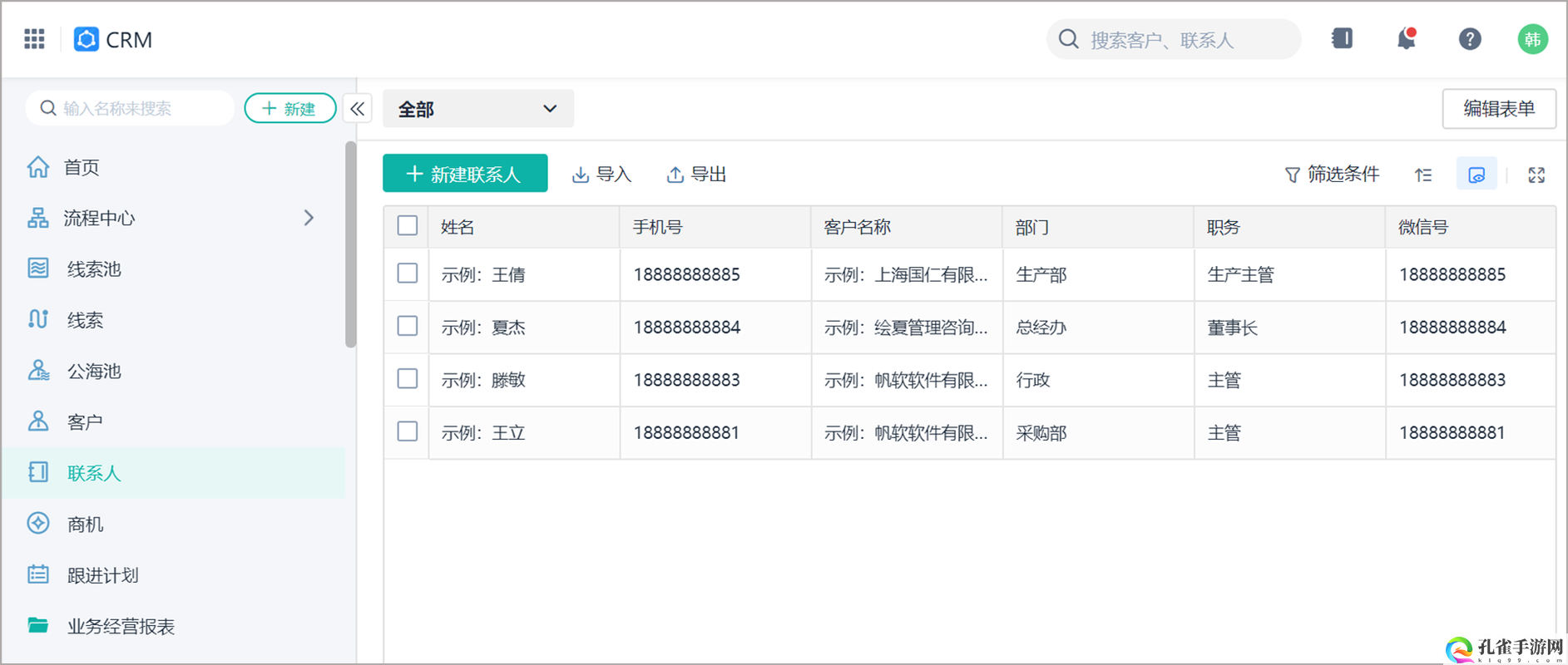1568x665 pixels.
Task: Click the 商机 icon
Action: pos(38,524)
